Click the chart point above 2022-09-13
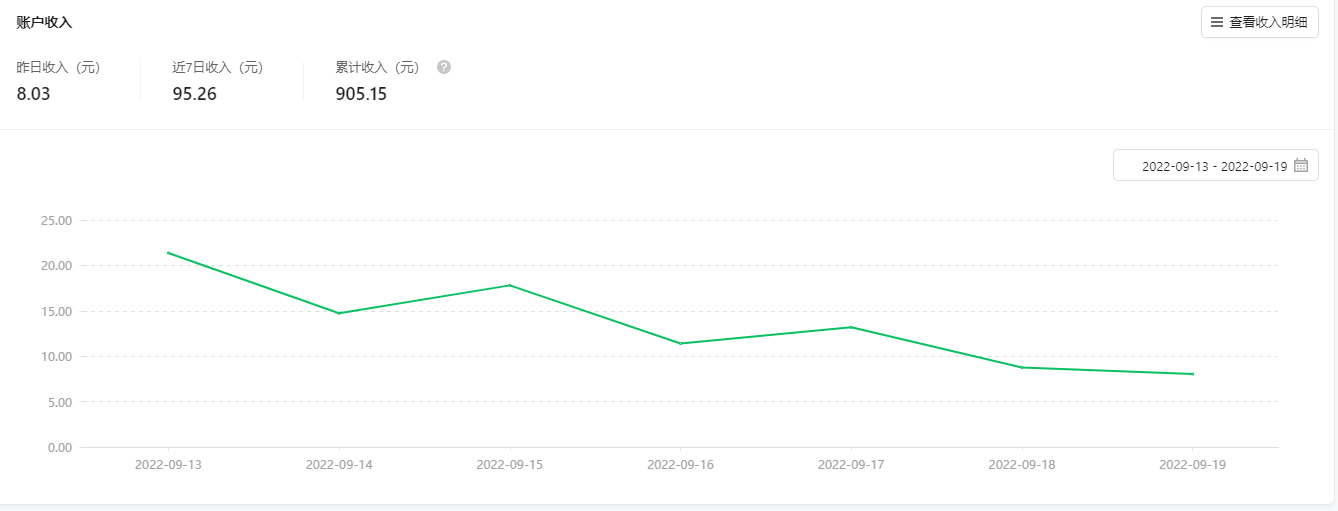1338x511 pixels. (168, 253)
